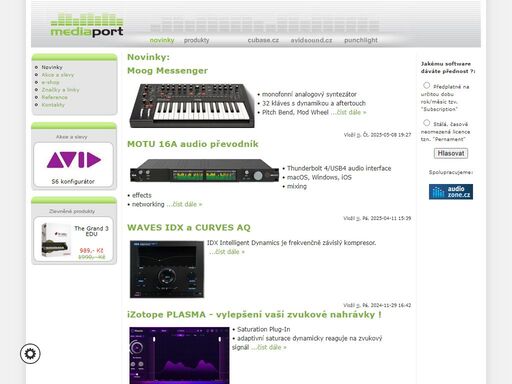The width and height of the screenshot is (512, 384).
Task: Open Kontakty in the sidebar menu
Action: click(53, 105)
